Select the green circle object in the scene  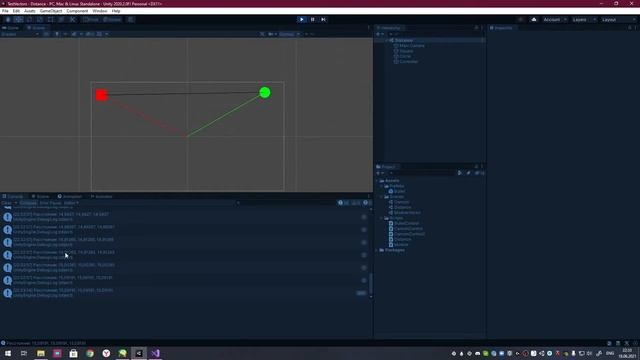coord(265,93)
